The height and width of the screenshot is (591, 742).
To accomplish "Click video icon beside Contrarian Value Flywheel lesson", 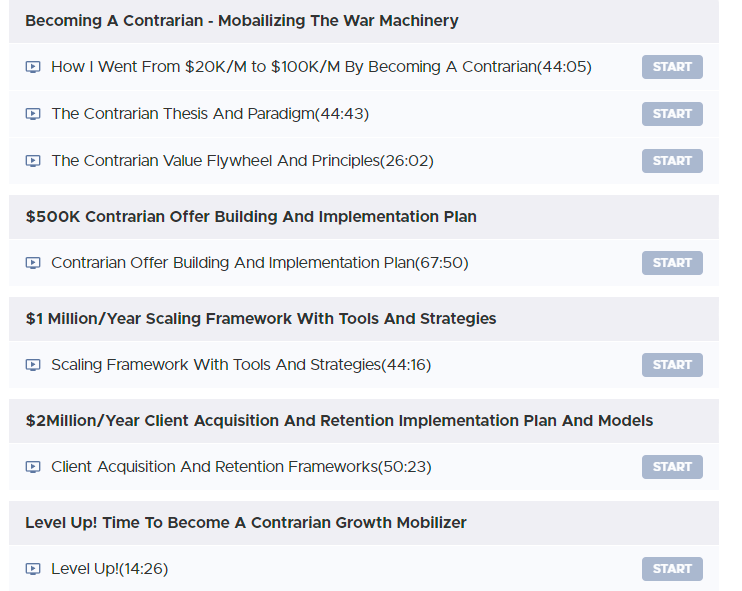I will [33, 161].
